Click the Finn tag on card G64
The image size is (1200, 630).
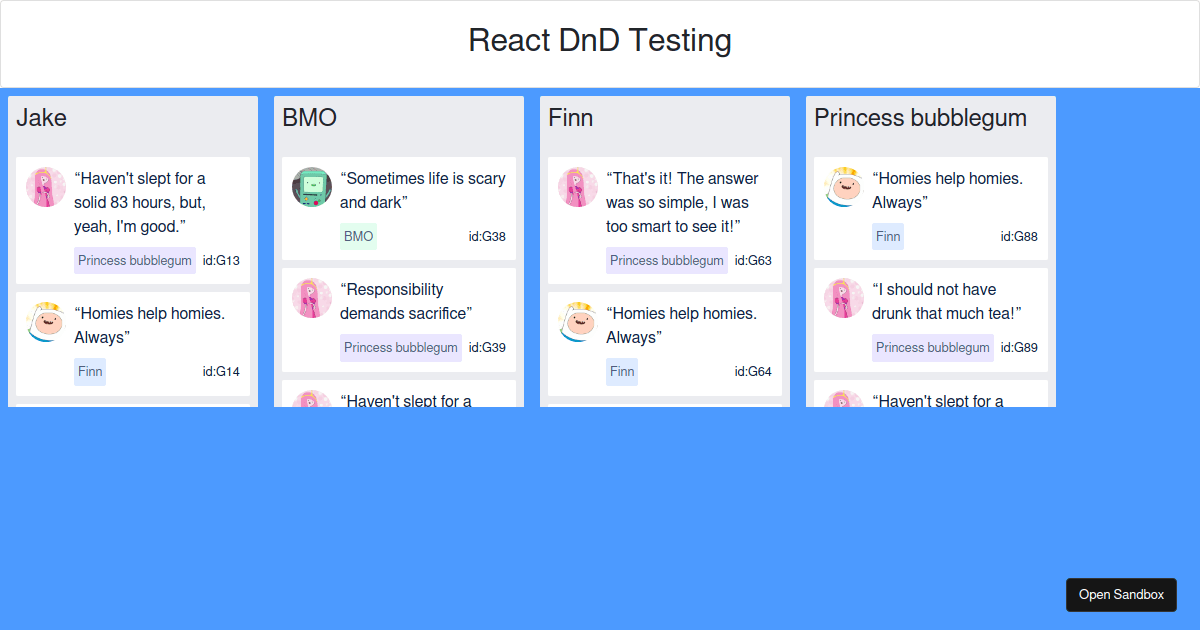(622, 372)
